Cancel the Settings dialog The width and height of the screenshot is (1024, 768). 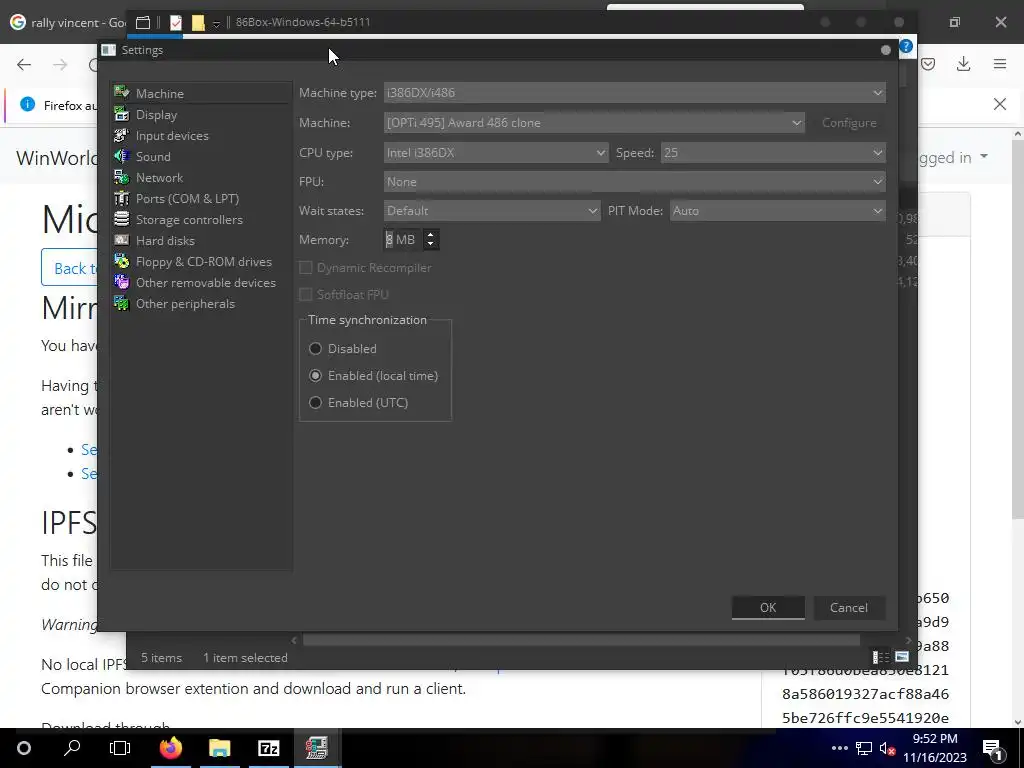(849, 607)
